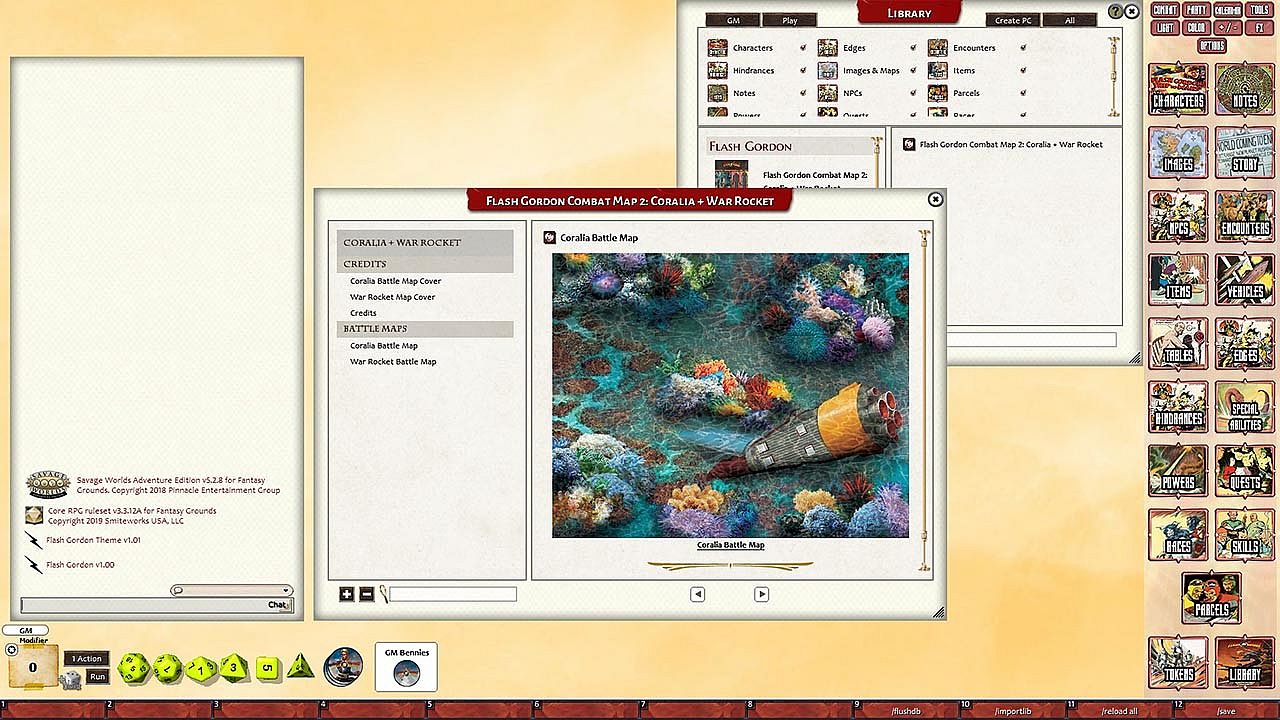This screenshot has width=1280, height=720.
Task: Open the Tokens sidebar panel
Action: (1178, 663)
